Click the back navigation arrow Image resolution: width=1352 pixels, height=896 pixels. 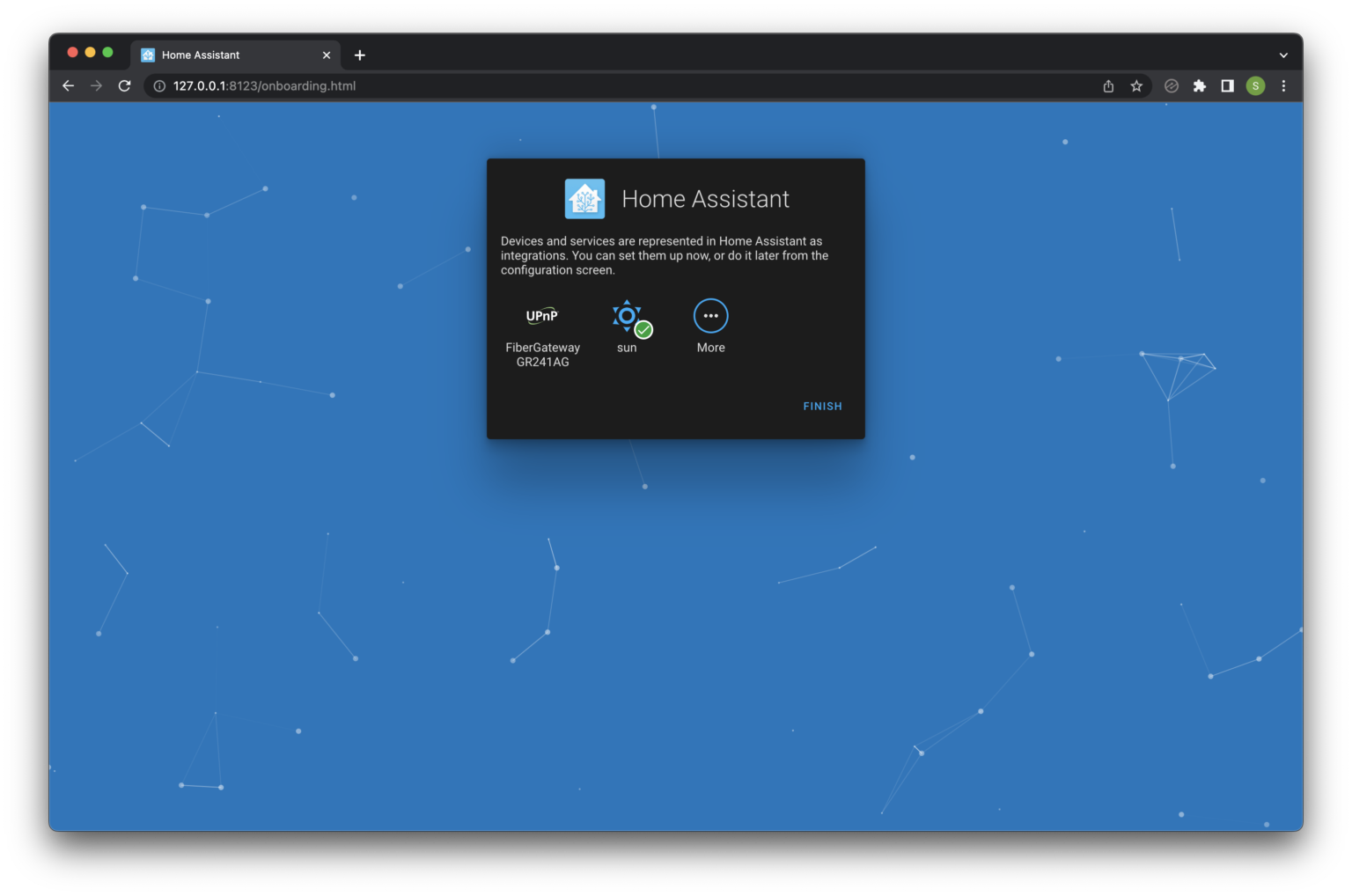(68, 85)
